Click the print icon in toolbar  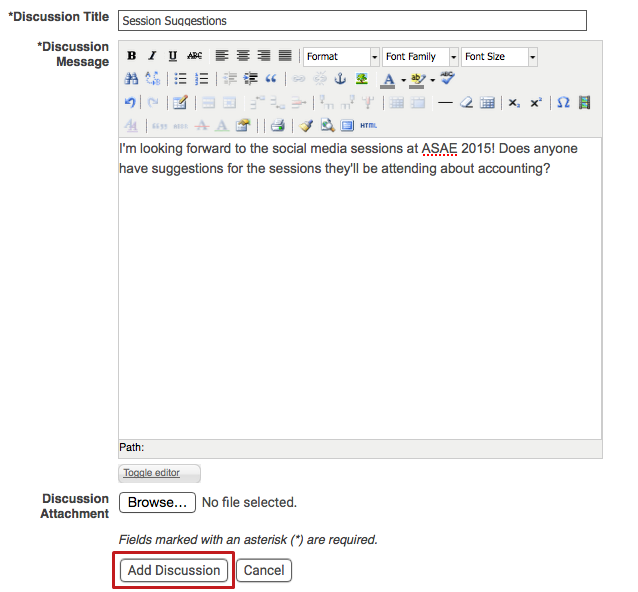coord(278,125)
